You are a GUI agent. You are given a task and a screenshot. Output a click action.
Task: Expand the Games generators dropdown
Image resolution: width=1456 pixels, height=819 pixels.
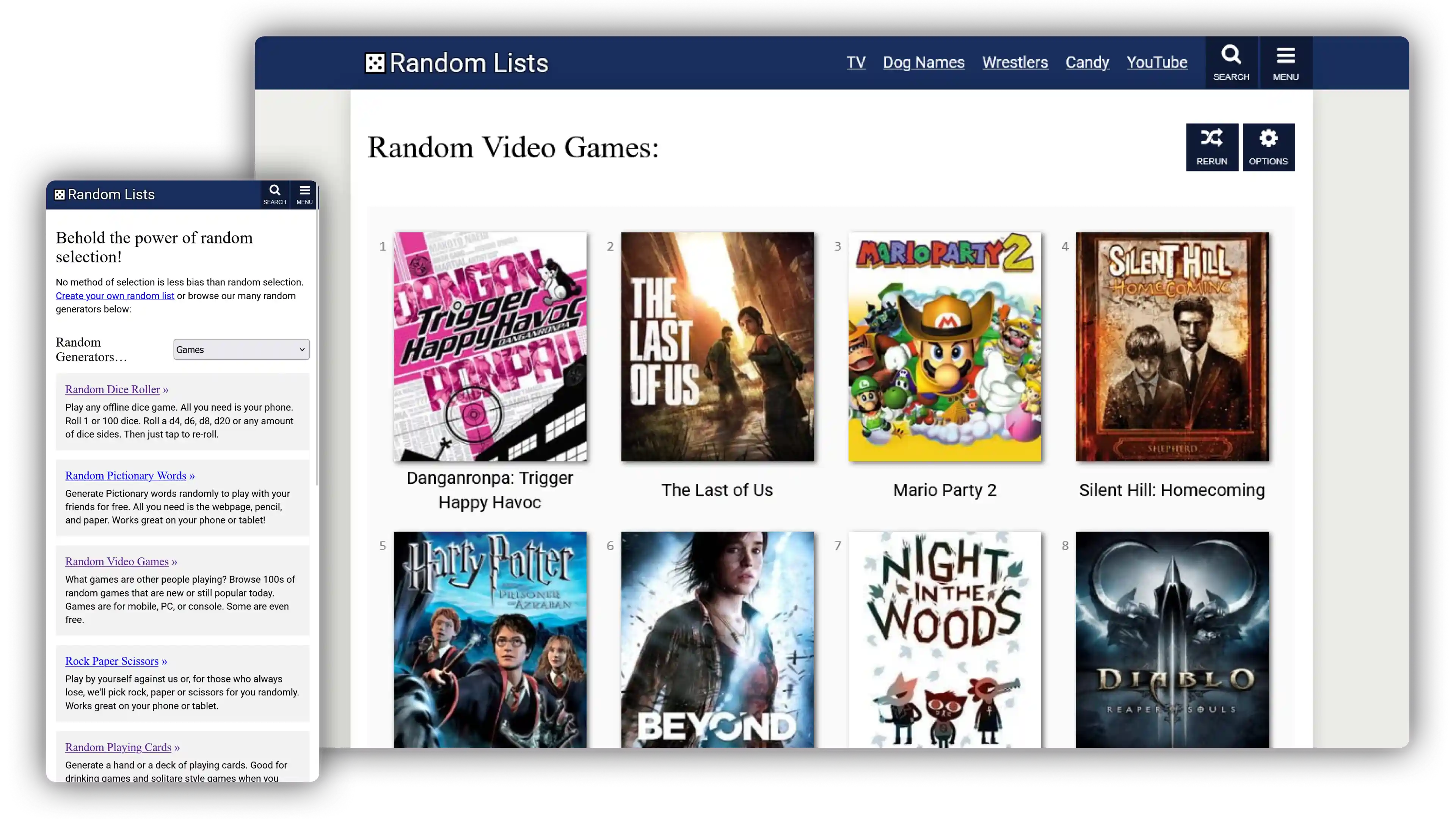pos(241,349)
